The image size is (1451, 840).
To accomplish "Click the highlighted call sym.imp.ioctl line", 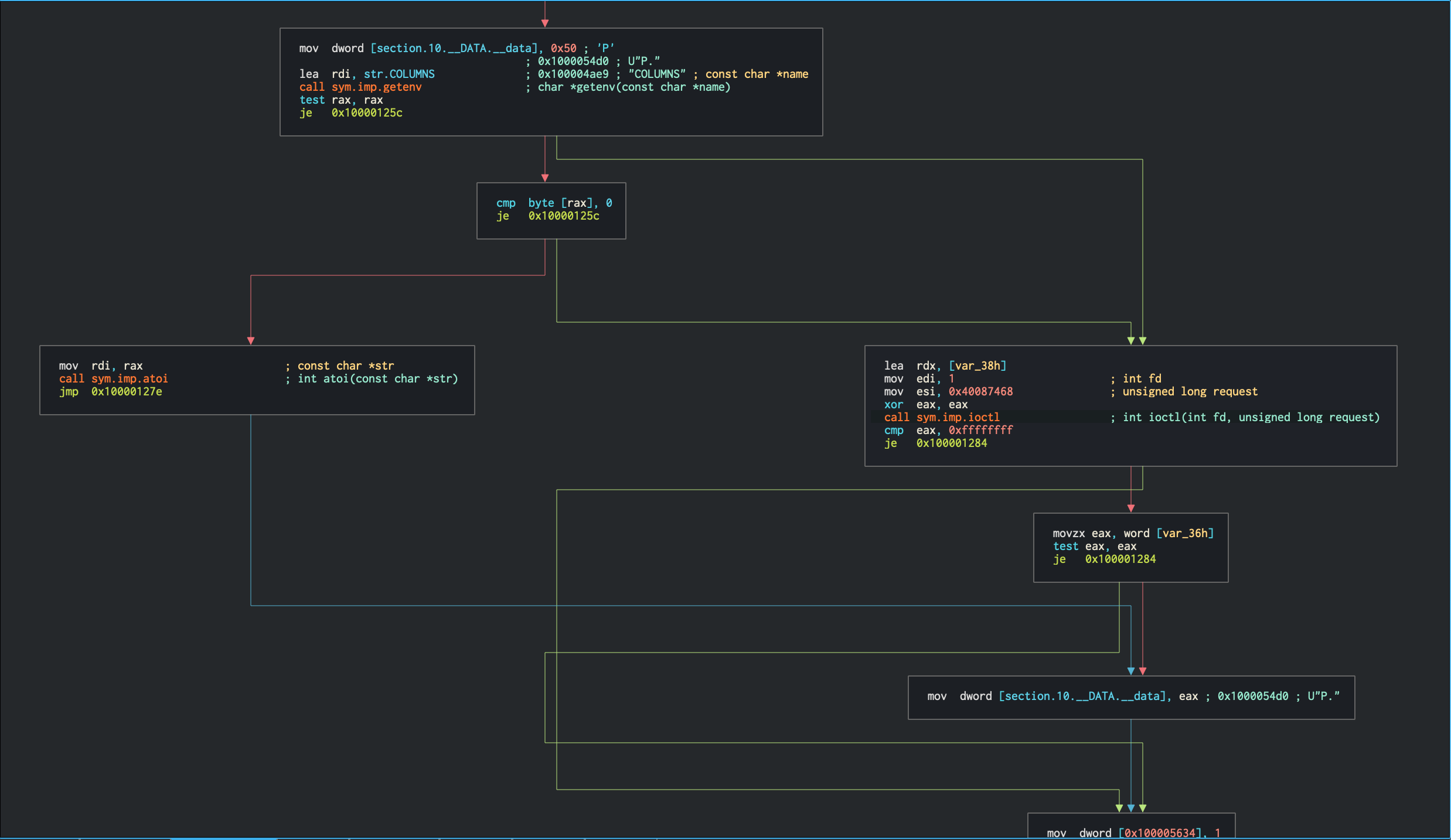I will pyautogui.click(x=942, y=417).
